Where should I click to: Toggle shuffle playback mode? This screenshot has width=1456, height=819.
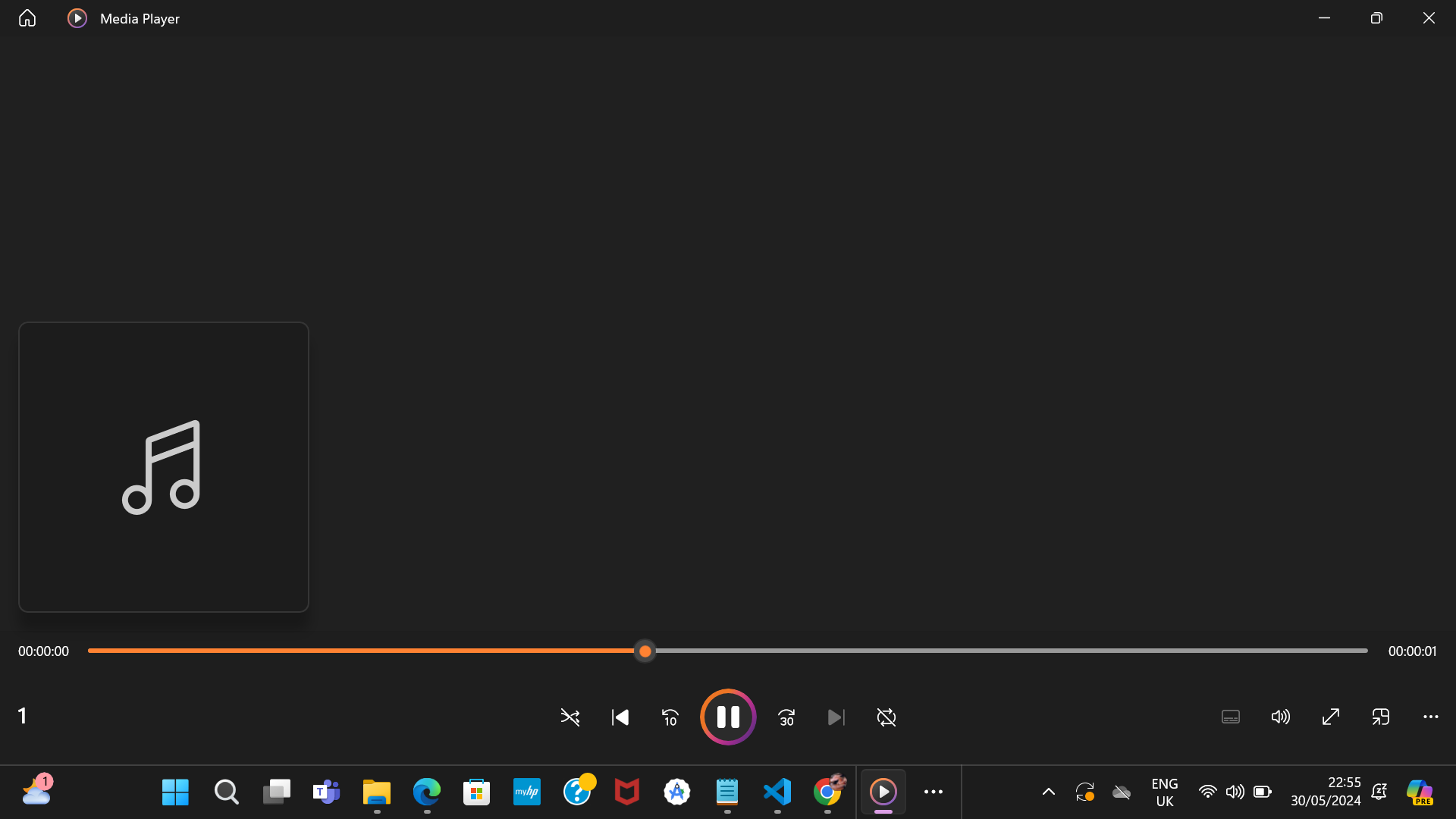pyautogui.click(x=570, y=717)
